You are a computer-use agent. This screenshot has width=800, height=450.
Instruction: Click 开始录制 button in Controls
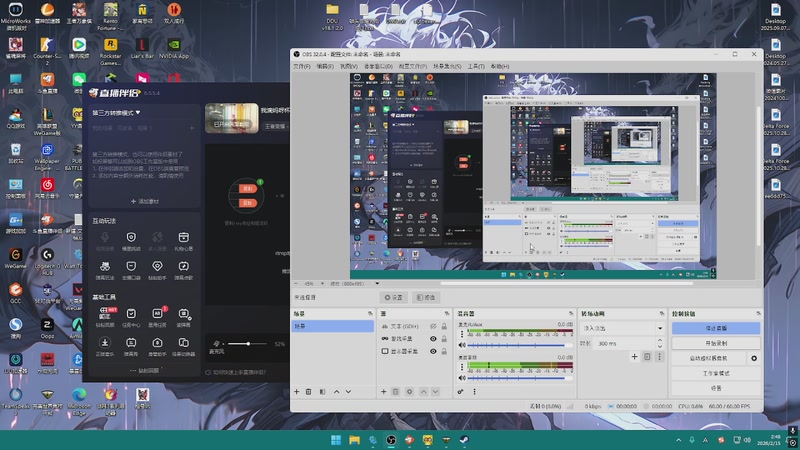pos(716,343)
